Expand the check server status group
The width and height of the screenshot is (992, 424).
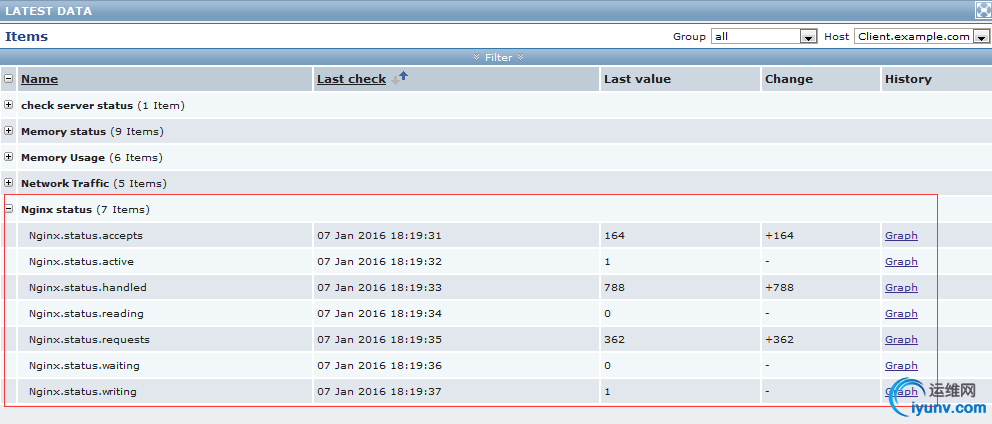pos(8,105)
